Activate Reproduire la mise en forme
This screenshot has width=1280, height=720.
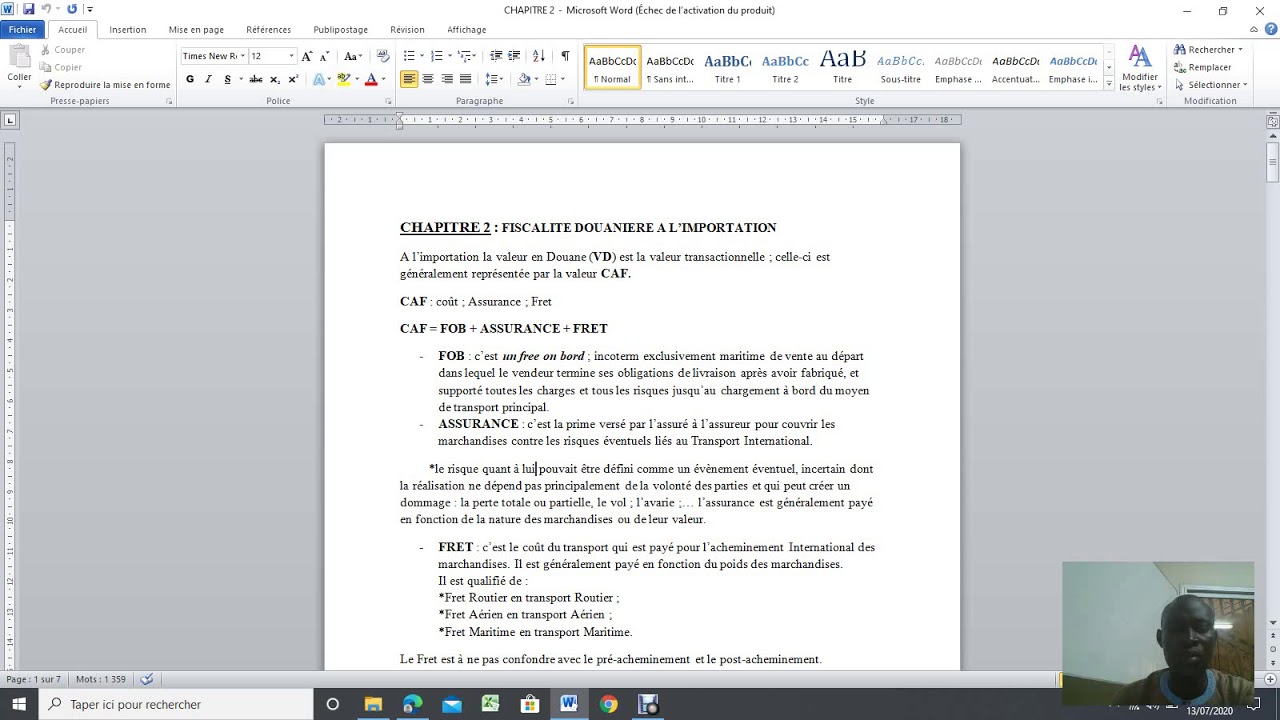tap(105, 85)
